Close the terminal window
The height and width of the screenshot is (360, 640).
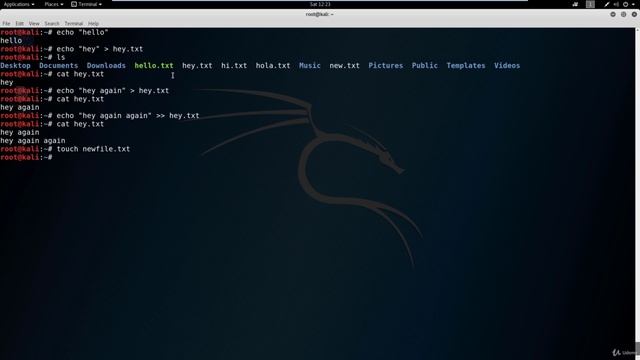(634, 14)
